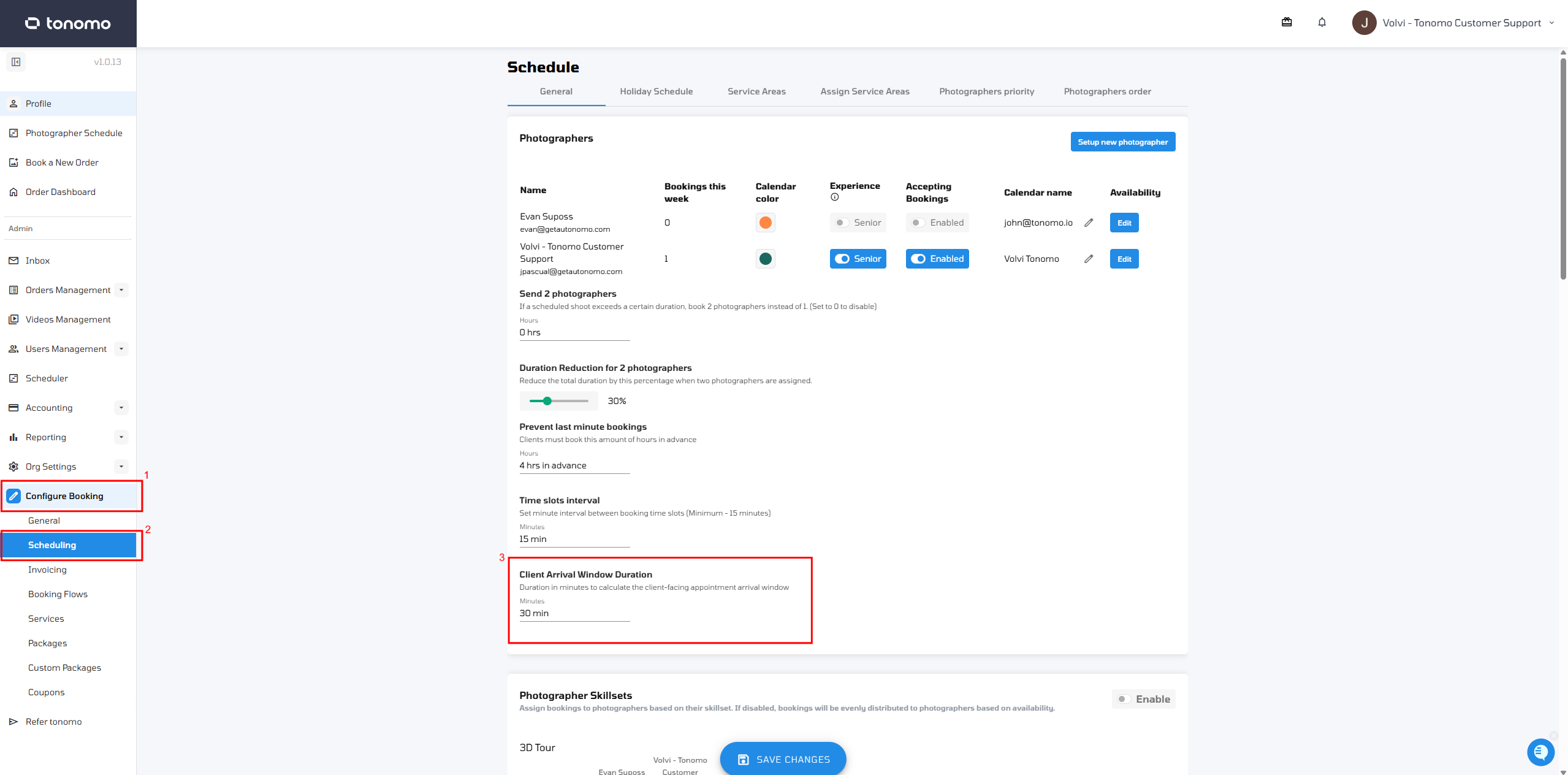1568x775 pixels.
Task: Open Services submenu item
Action: point(46,619)
